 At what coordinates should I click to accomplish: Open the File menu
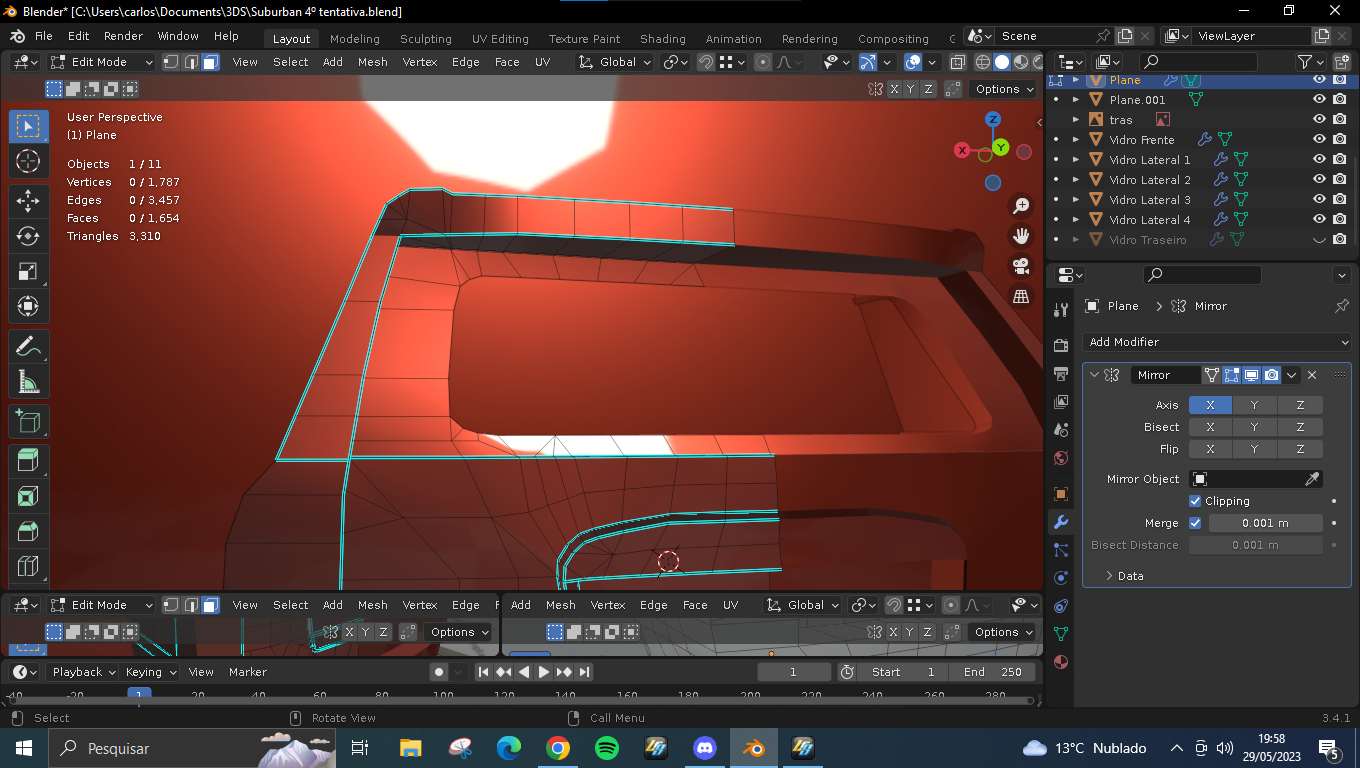pyautogui.click(x=44, y=36)
